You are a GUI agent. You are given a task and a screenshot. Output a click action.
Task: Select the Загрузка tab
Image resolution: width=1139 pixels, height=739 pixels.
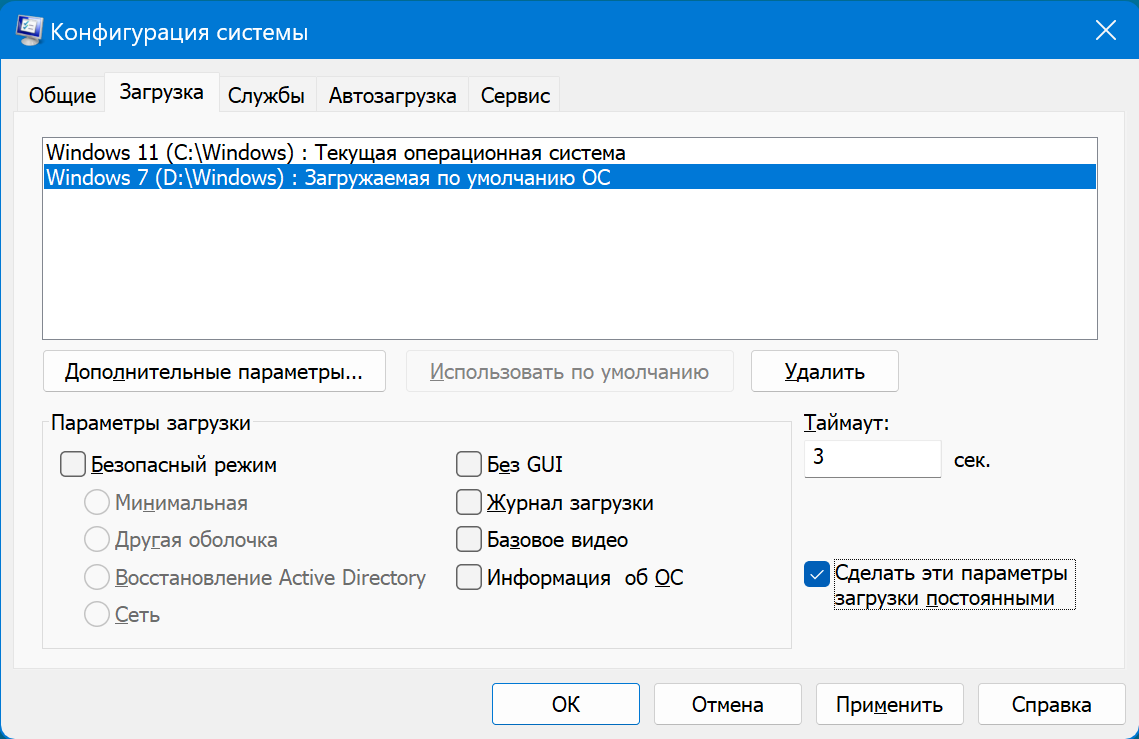tap(161, 92)
